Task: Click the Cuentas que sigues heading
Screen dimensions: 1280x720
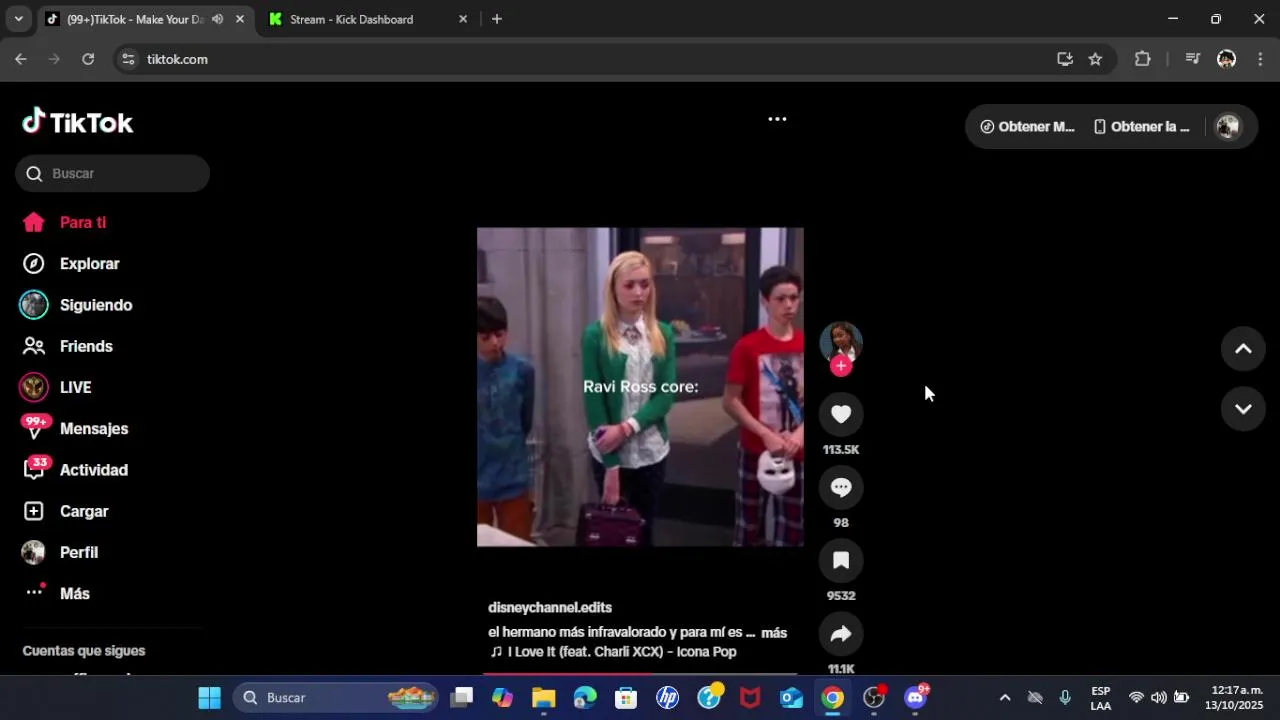Action: click(84, 651)
